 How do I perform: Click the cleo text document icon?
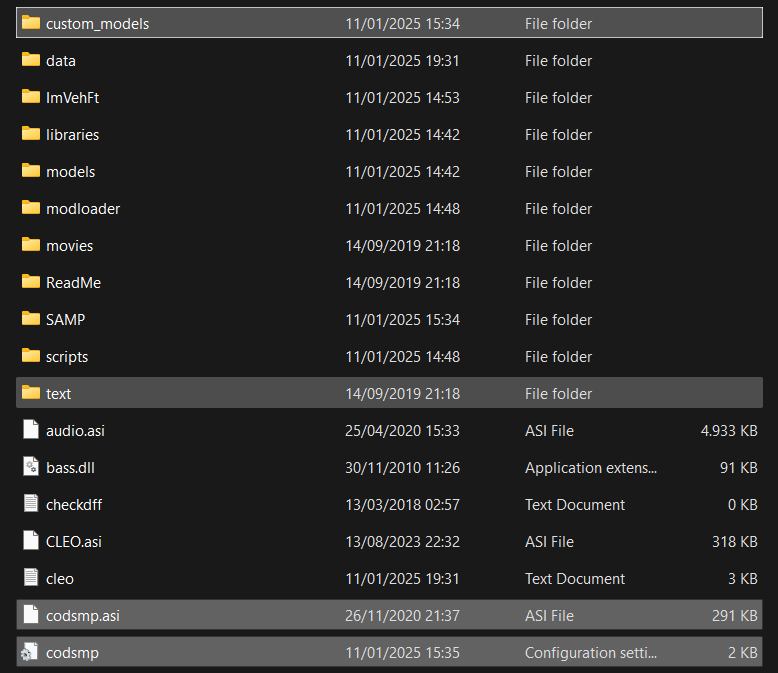click(x=31, y=578)
